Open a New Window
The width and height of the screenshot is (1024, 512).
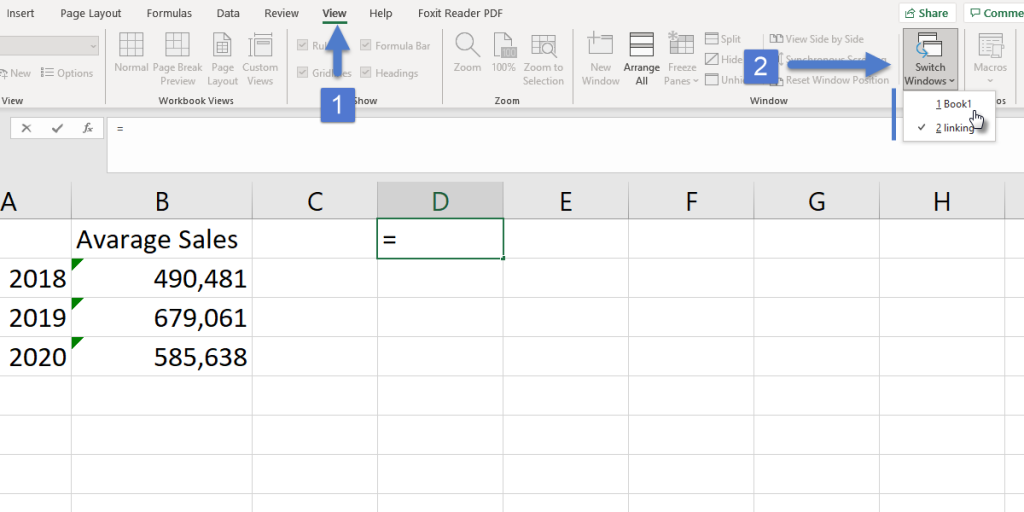tap(600, 58)
